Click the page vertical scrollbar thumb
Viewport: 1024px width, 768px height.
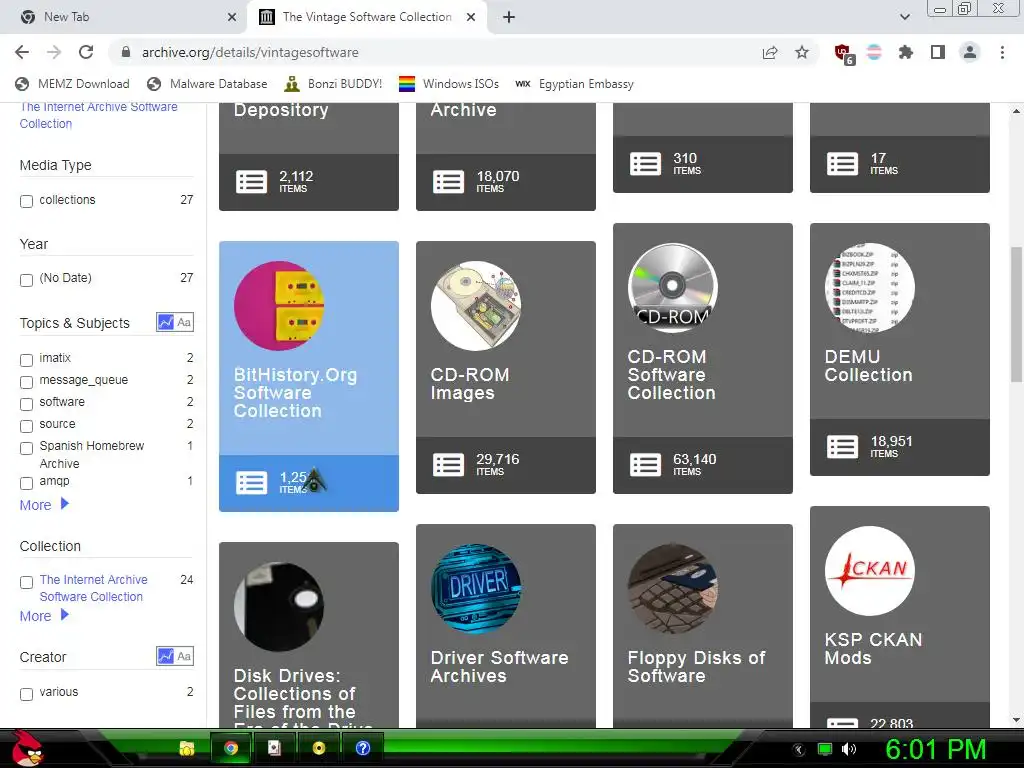[x=1016, y=314]
